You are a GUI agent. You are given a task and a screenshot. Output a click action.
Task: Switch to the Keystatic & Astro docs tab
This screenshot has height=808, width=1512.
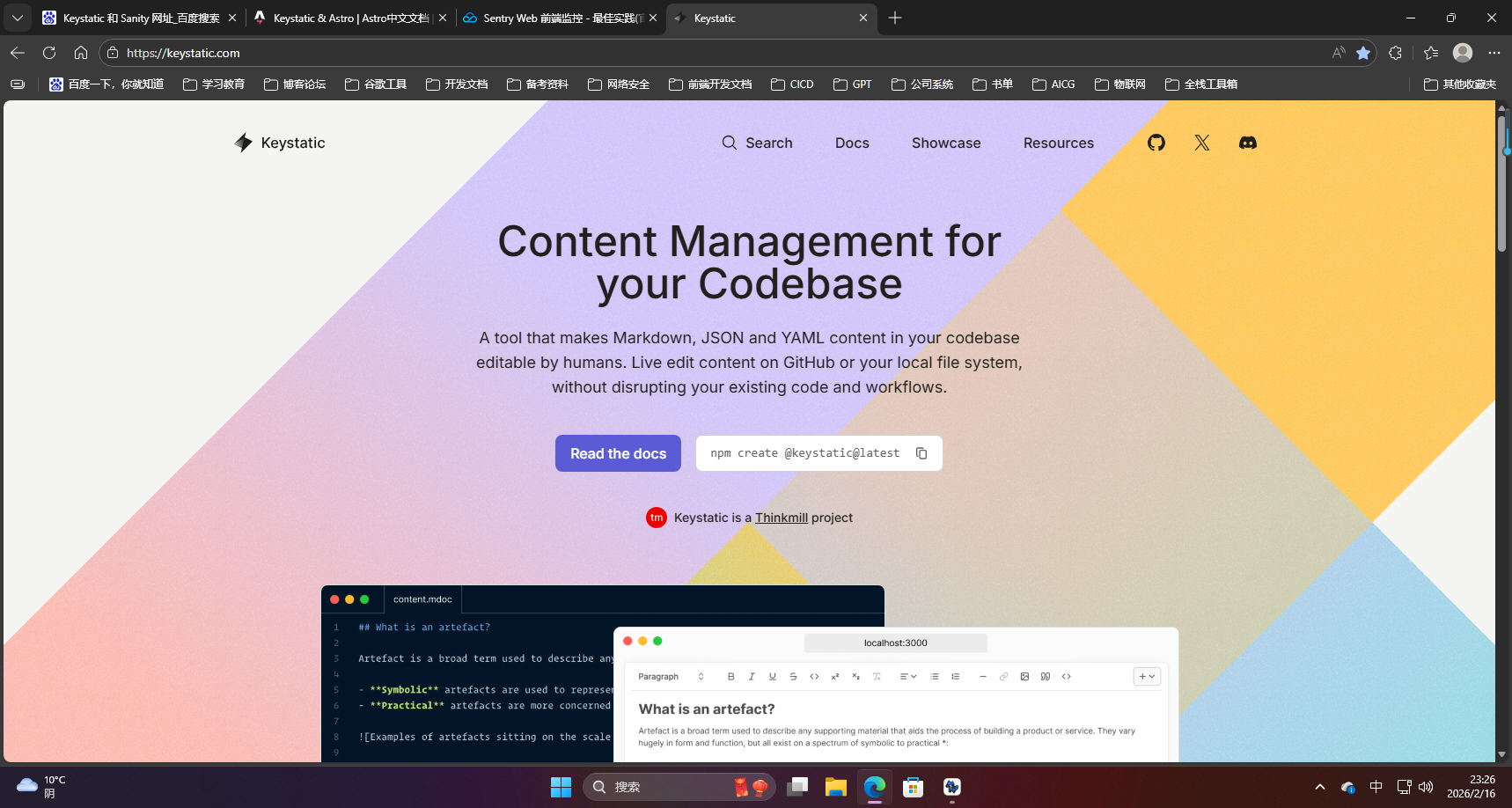pyautogui.click(x=350, y=18)
